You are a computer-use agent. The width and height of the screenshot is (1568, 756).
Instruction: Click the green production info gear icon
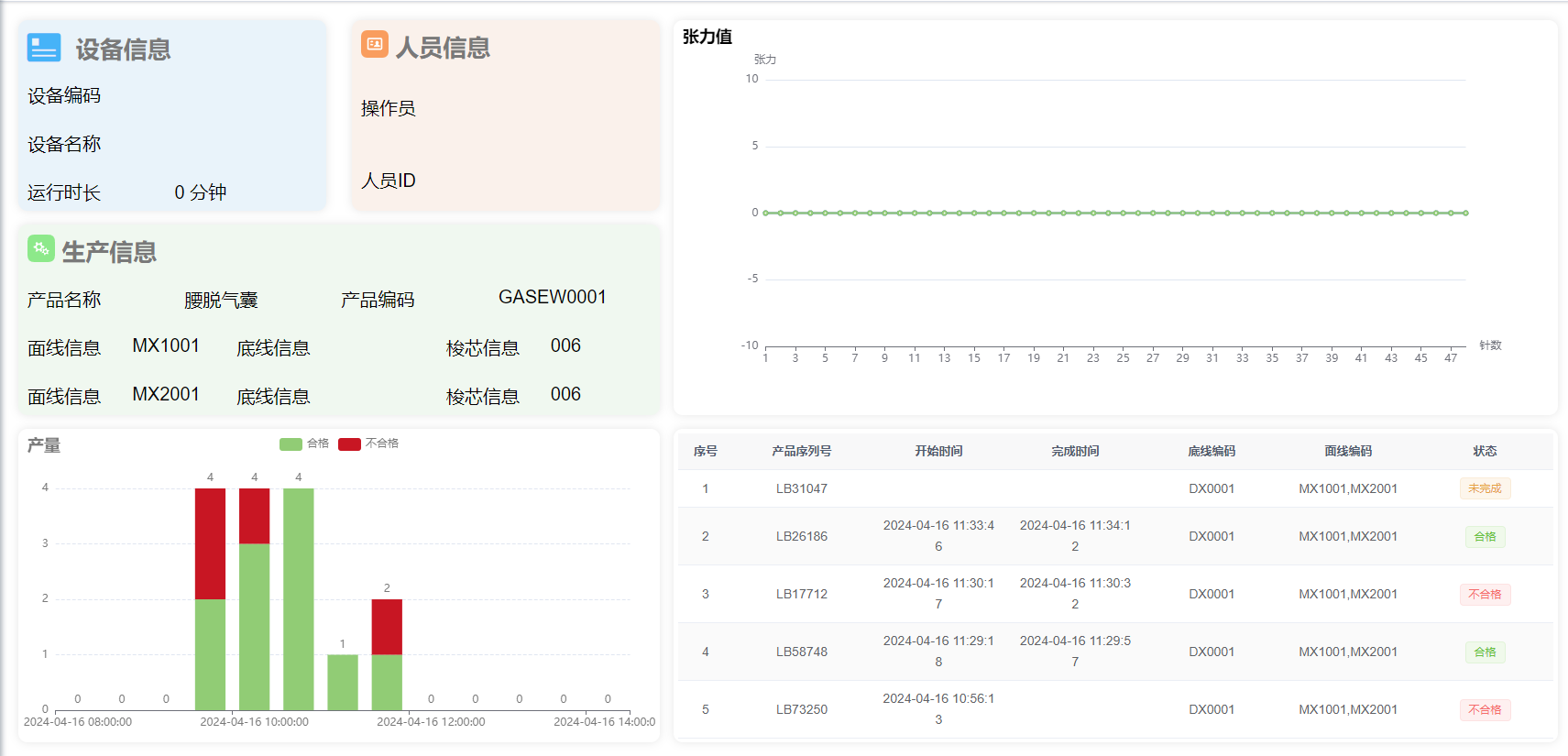click(x=40, y=248)
